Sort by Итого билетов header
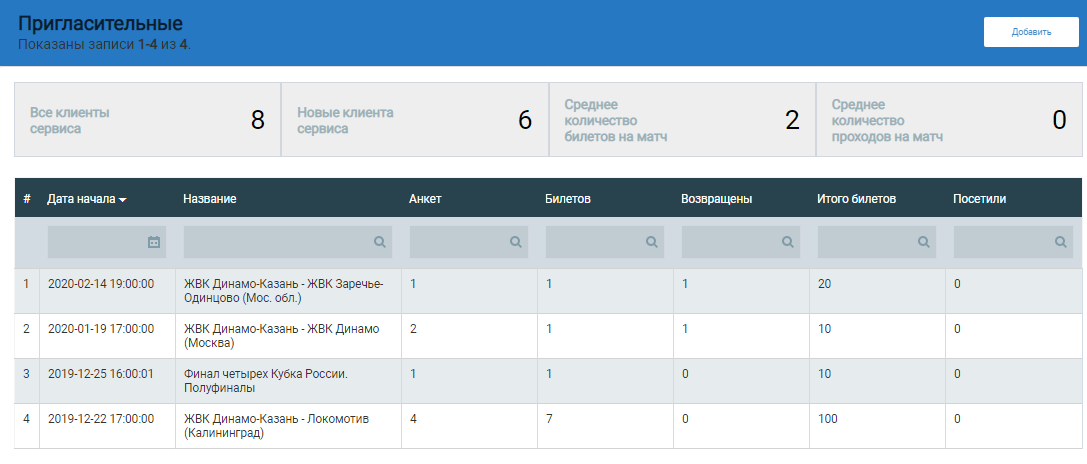Screen dimensions: 1087x464 (856, 199)
